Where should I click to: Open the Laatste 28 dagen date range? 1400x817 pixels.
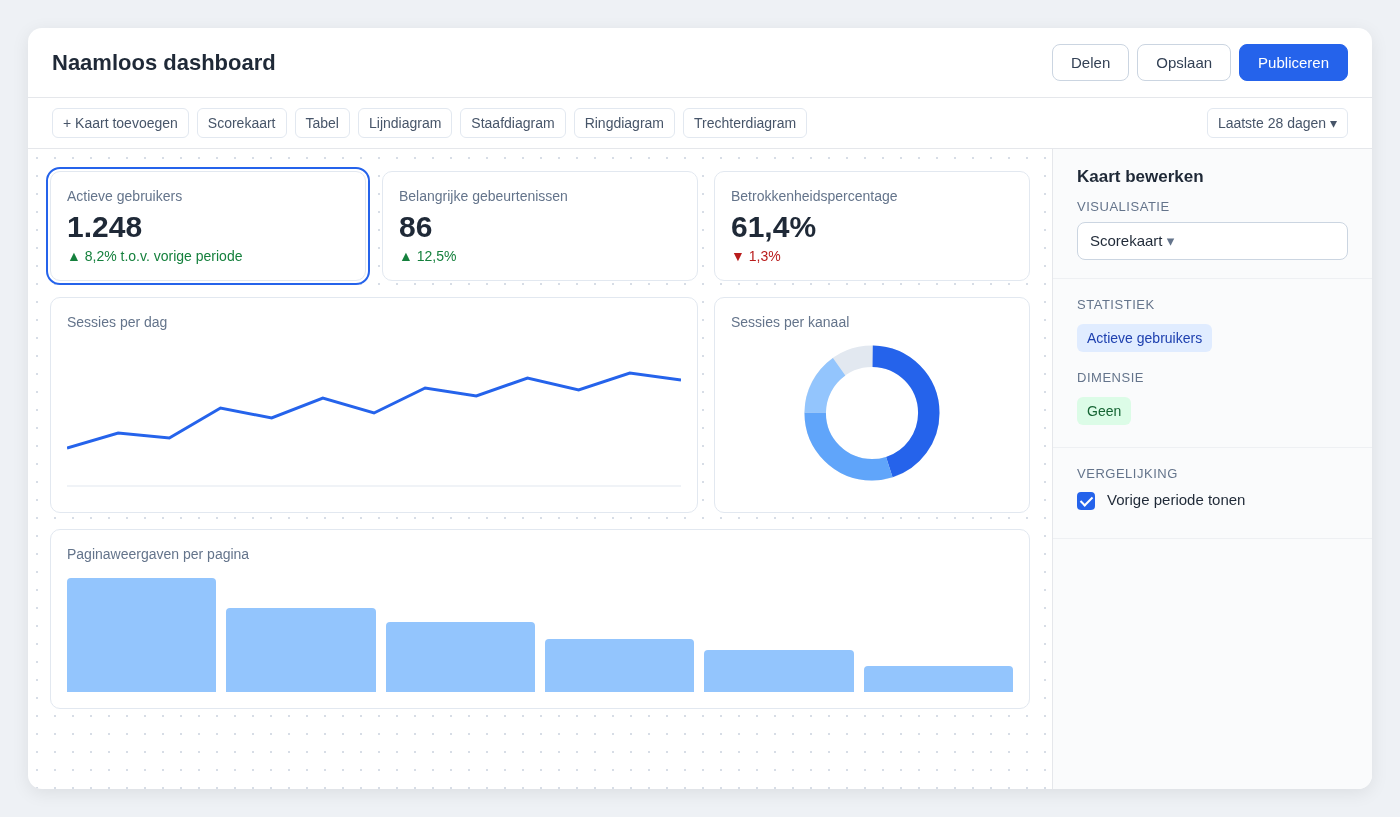point(1277,123)
